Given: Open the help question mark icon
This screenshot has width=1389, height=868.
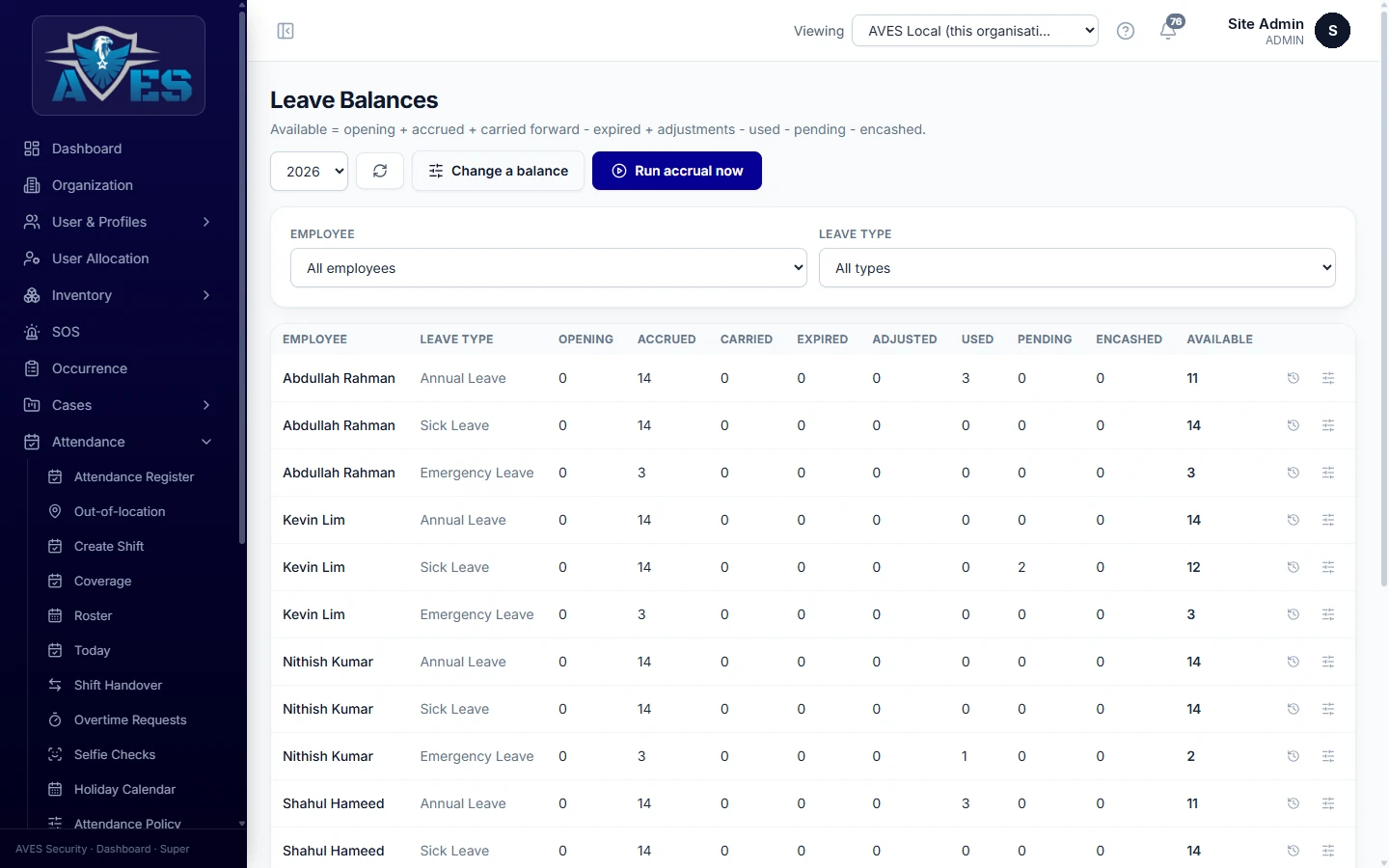Looking at the screenshot, I should point(1125,31).
